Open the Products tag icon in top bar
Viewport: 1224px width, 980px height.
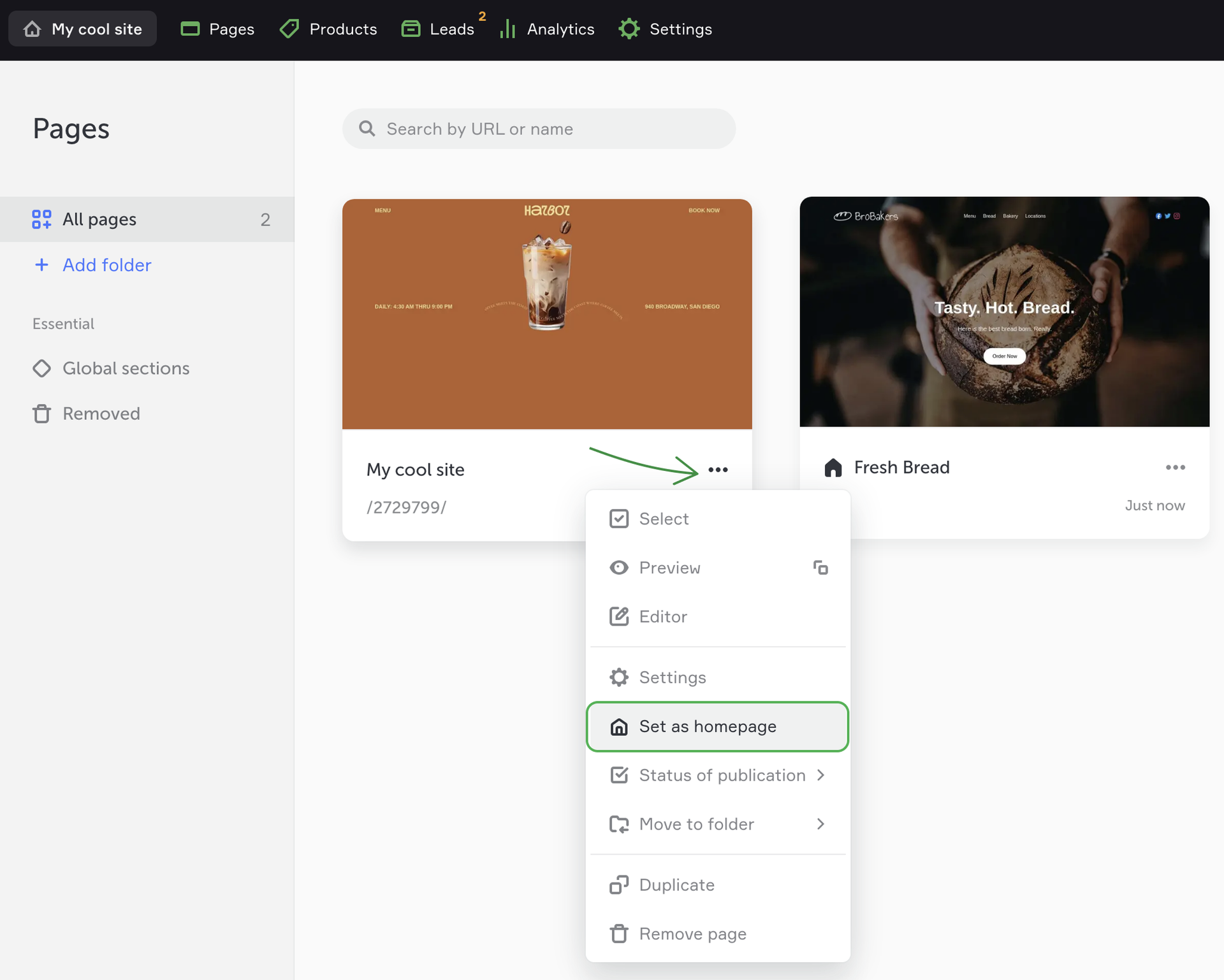(289, 29)
